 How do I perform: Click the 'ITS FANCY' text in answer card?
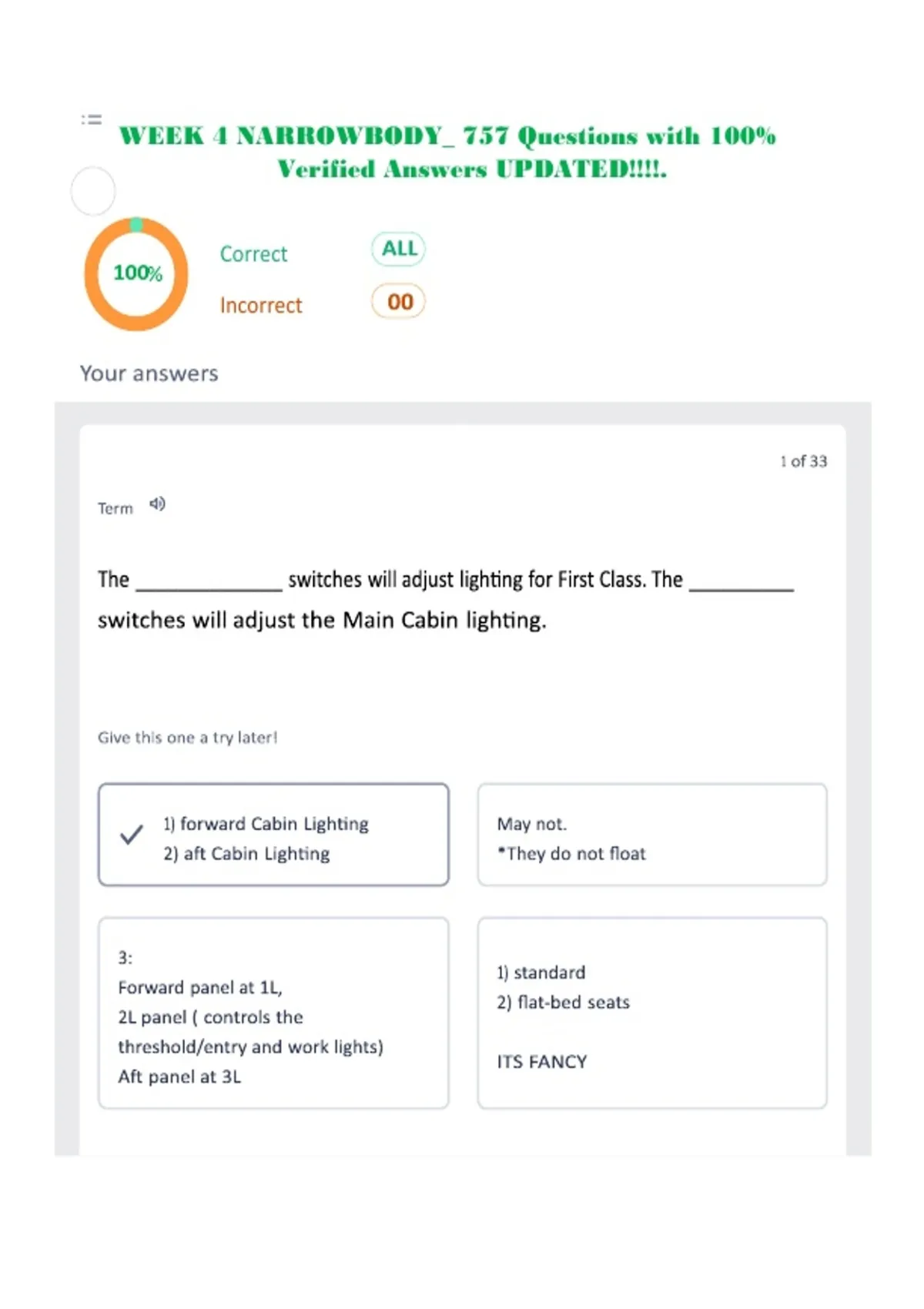542,1062
